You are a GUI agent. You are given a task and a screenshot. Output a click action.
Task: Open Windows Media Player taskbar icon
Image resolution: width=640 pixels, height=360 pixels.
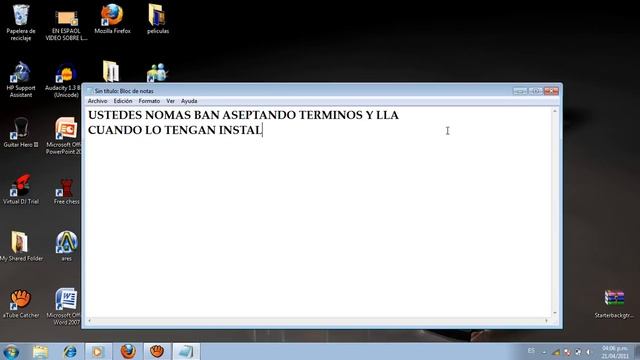[98, 351]
